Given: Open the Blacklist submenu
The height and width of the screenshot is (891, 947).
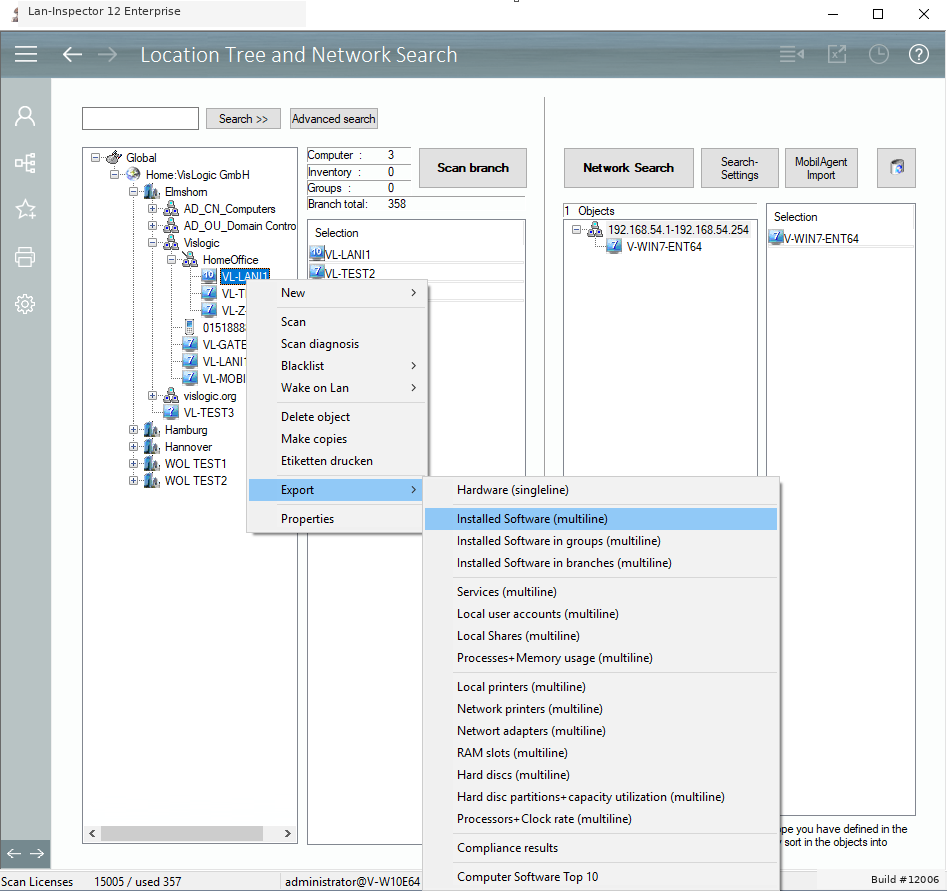Looking at the screenshot, I should [336, 365].
